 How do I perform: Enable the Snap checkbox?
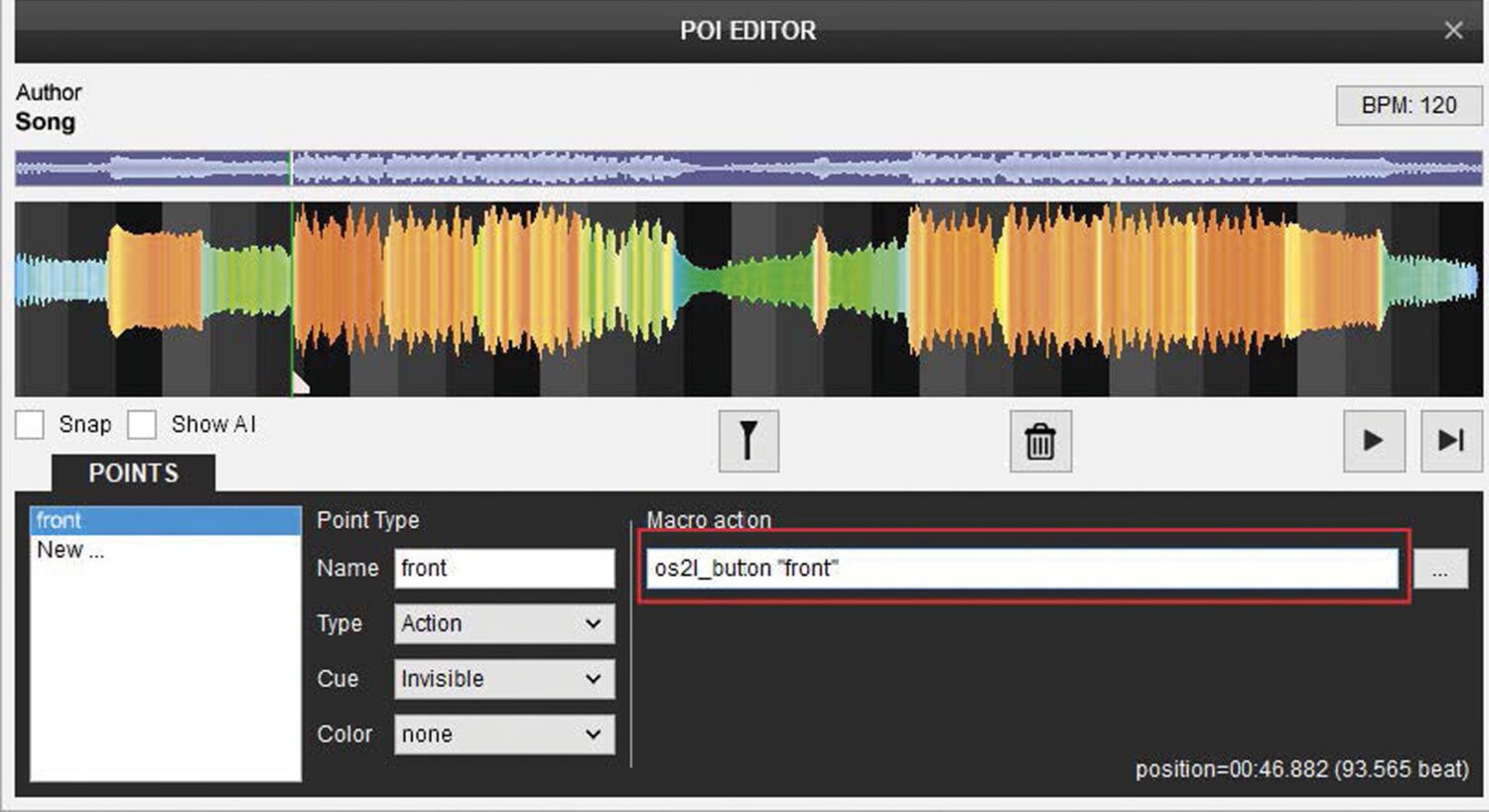[x=30, y=425]
